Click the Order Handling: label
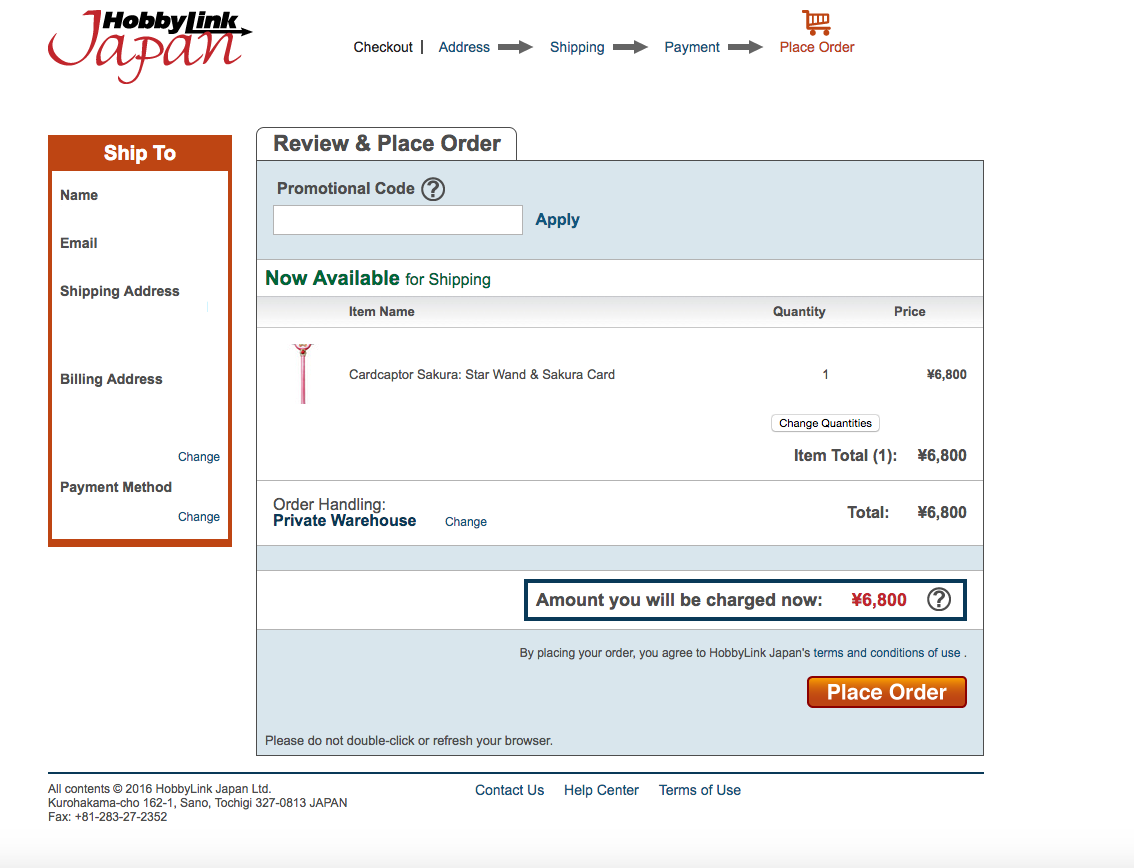The image size is (1134, 868). click(x=329, y=504)
